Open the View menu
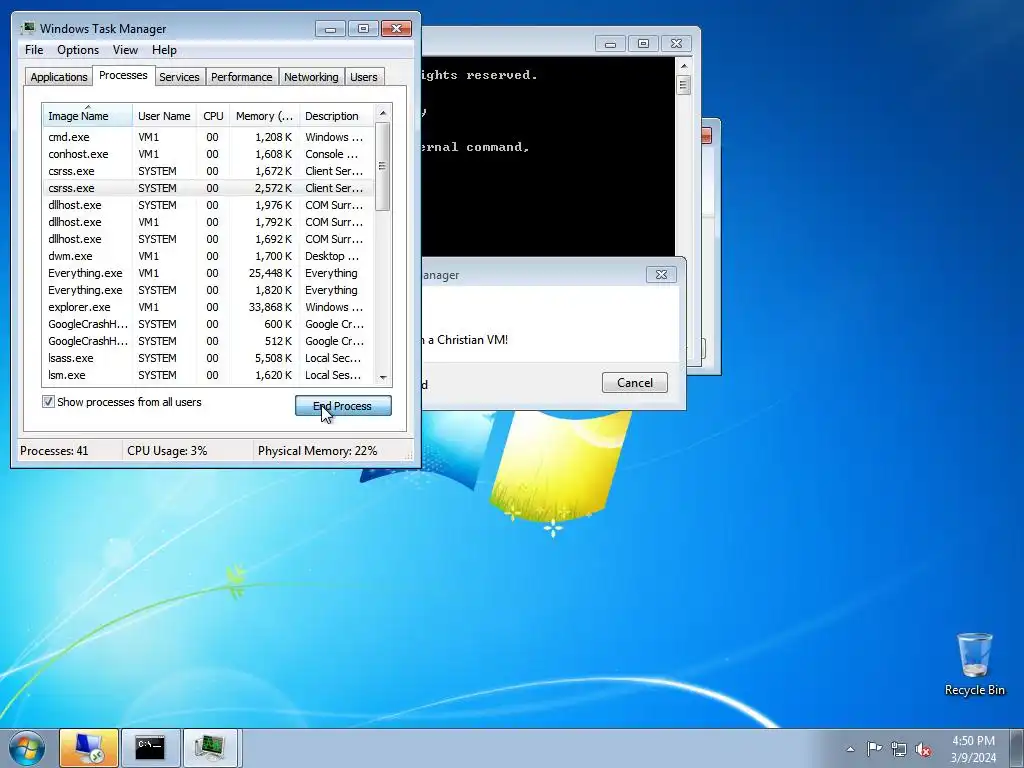1024x768 pixels. (x=125, y=50)
